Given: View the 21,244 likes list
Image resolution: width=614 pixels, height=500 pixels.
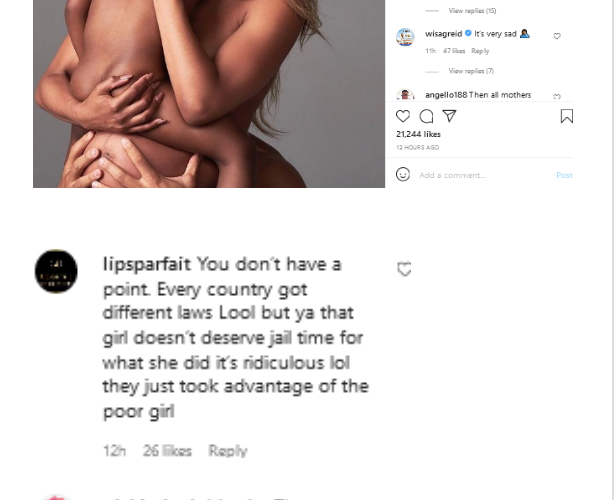Looking at the screenshot, I should point(418,133).
